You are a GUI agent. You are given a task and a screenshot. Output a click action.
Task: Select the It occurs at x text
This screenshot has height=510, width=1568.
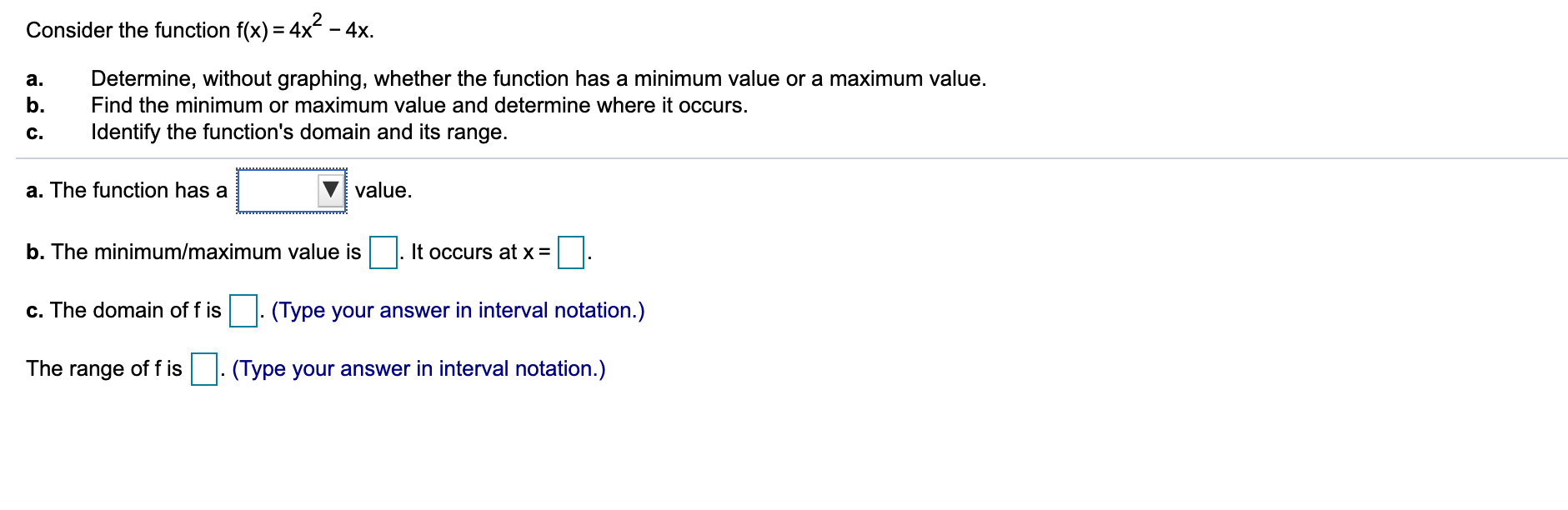tap(478, 252)
